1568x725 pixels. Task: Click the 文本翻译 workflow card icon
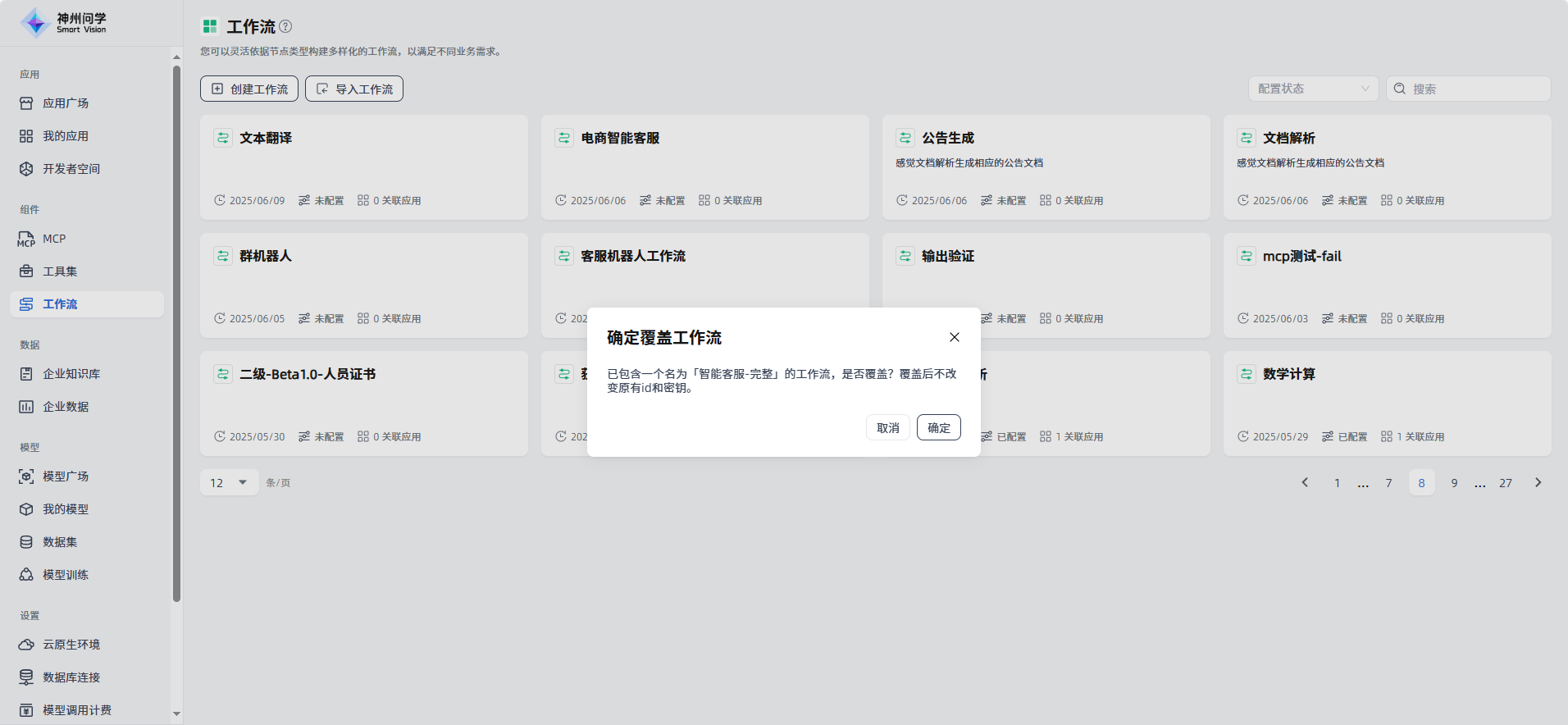pos(223,138)
